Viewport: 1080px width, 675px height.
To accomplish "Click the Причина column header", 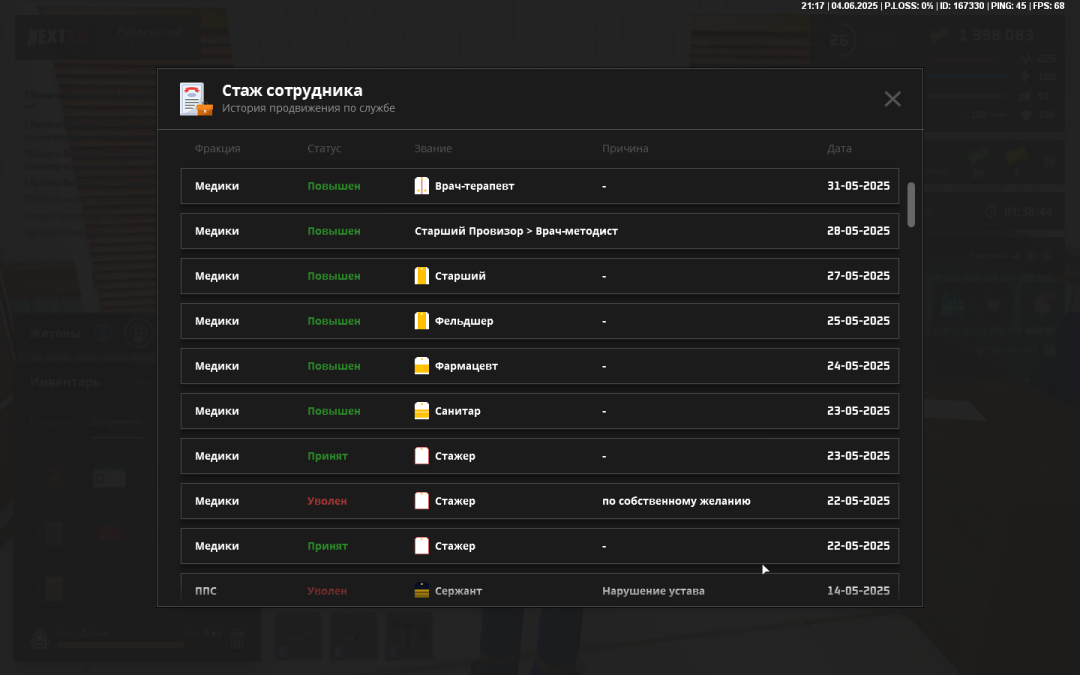I will pyautogui.click(x=625, y=149).
